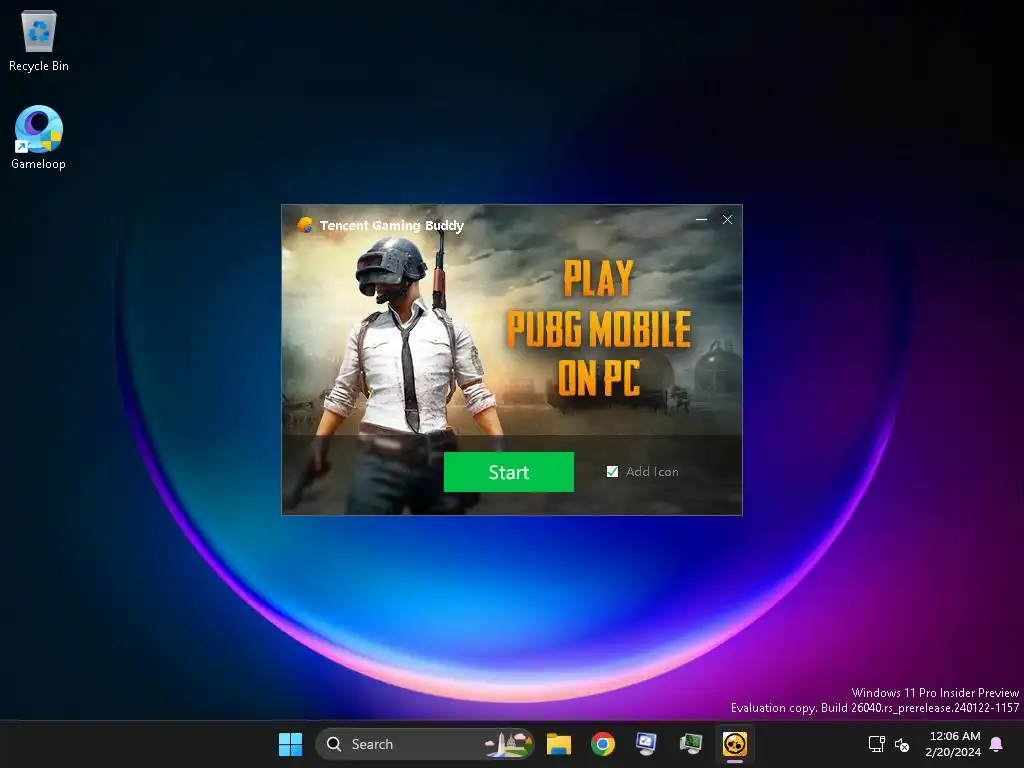Open the green monitor app in taskbar
This screenshot has width=1024, height=768.
pyautogui.click(x=690, y=744)
